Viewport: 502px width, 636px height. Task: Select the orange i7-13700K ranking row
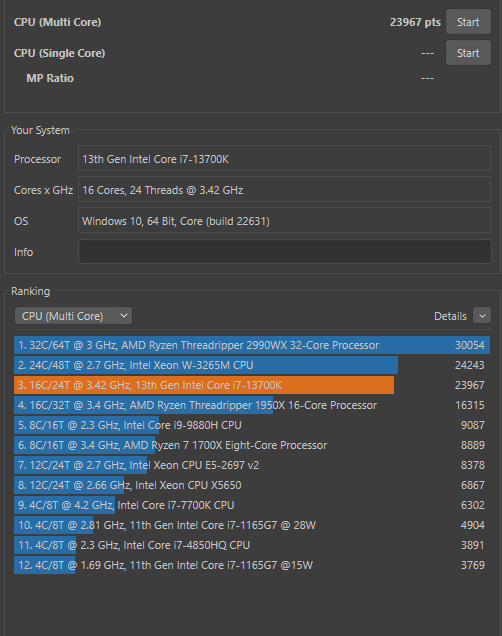252,385
